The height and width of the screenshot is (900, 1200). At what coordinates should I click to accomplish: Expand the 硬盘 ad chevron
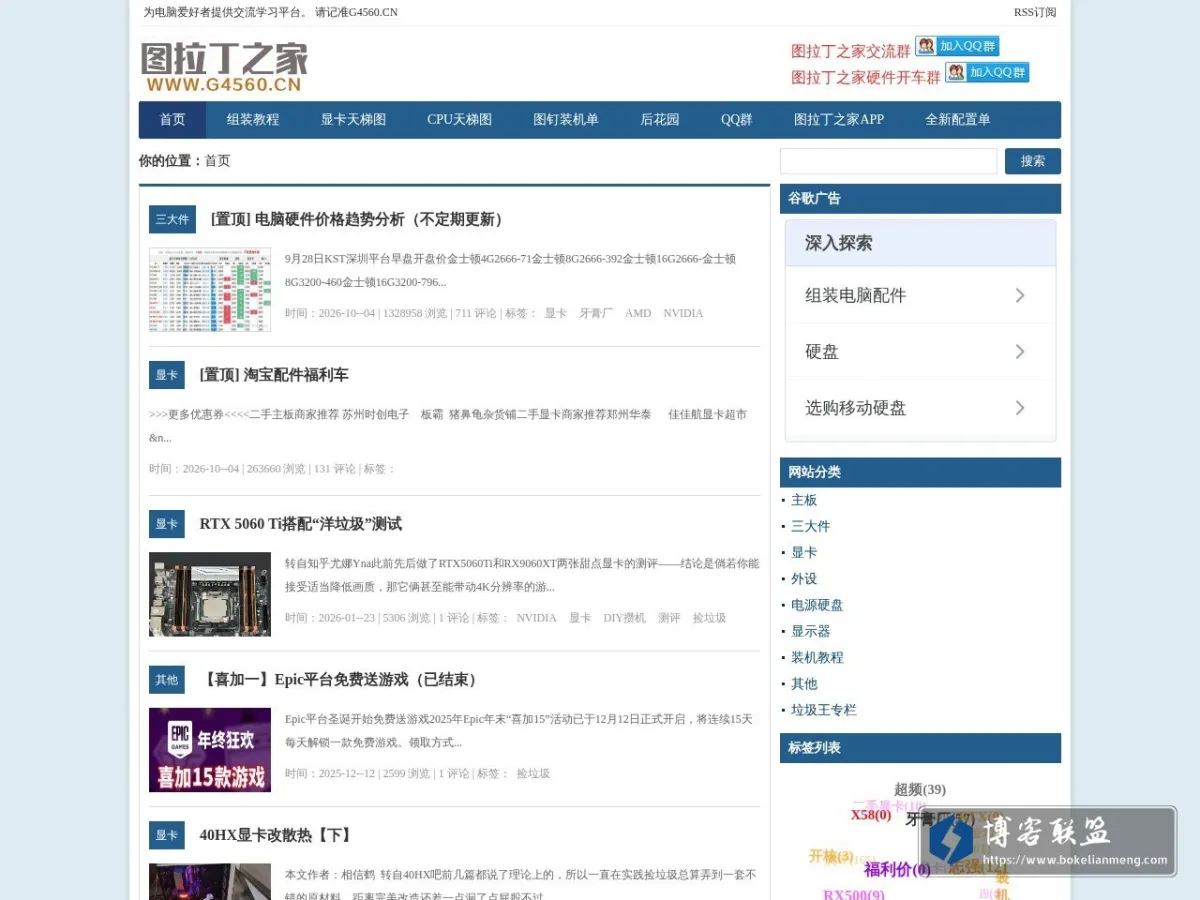1020,351
